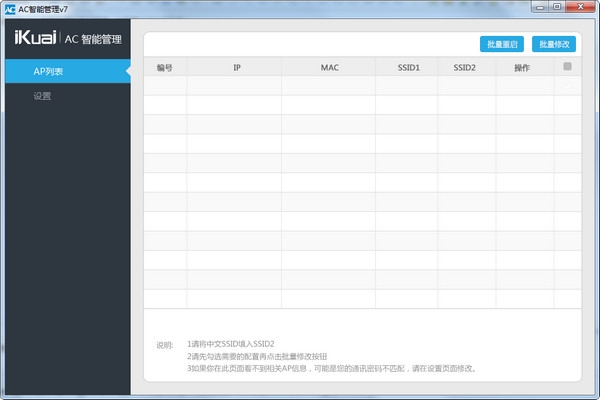This screenshot has height=400, width=600.
Task: Click the SSID1 column header
Action: (x=408, y=68)
